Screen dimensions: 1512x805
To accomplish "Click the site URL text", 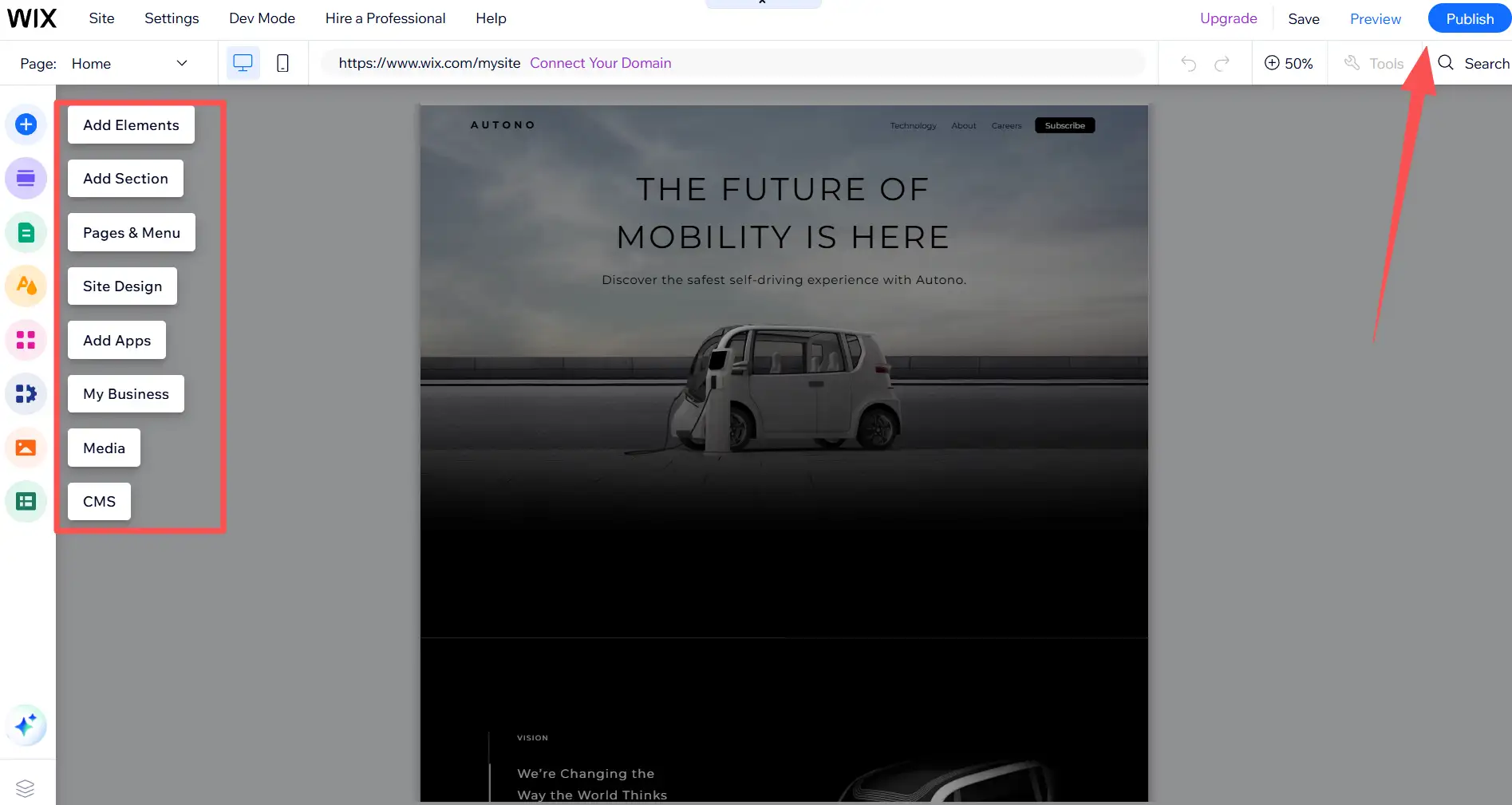I will (x=429, y=63).
